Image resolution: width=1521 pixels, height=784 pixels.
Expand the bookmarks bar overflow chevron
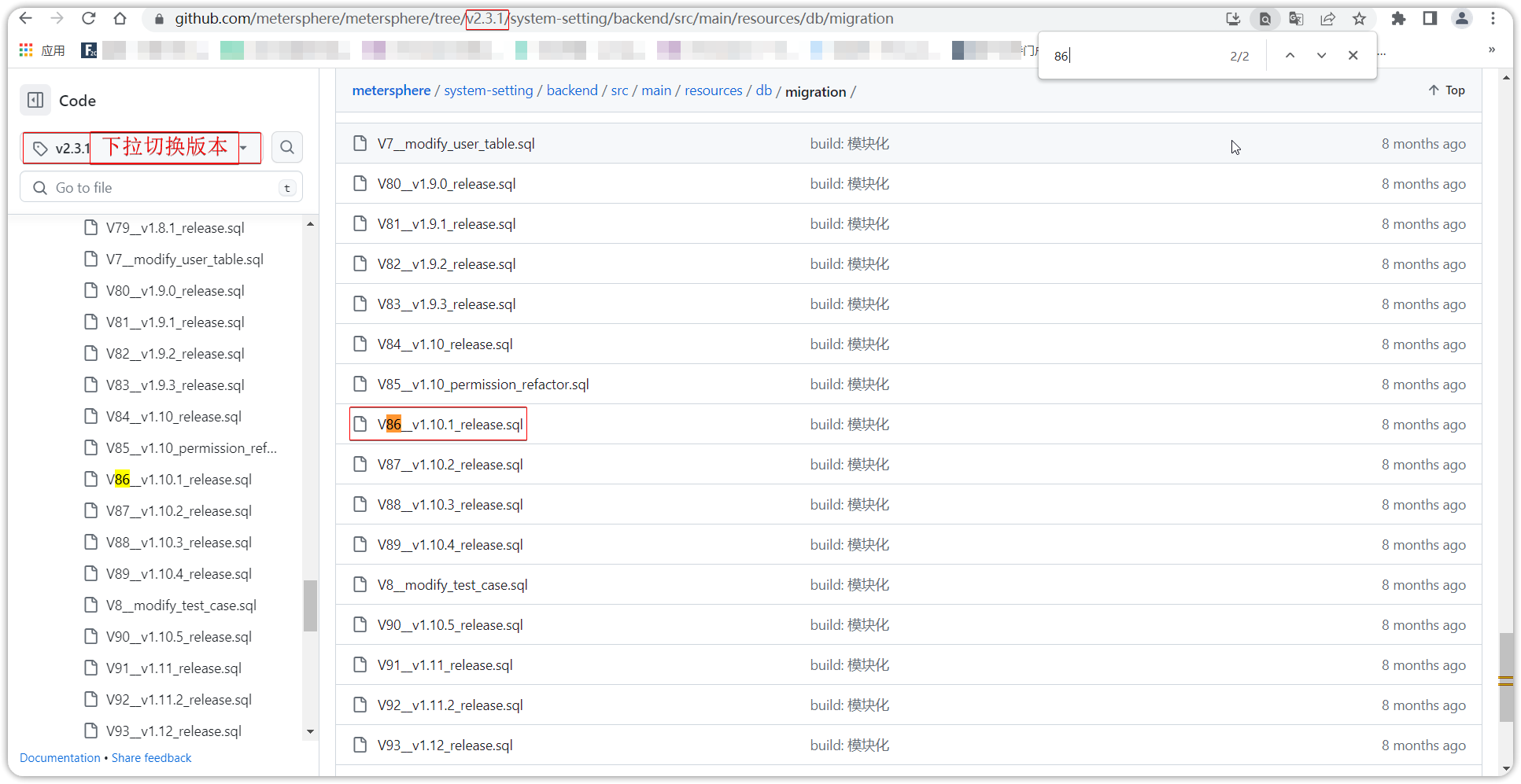pos(1491,50)
